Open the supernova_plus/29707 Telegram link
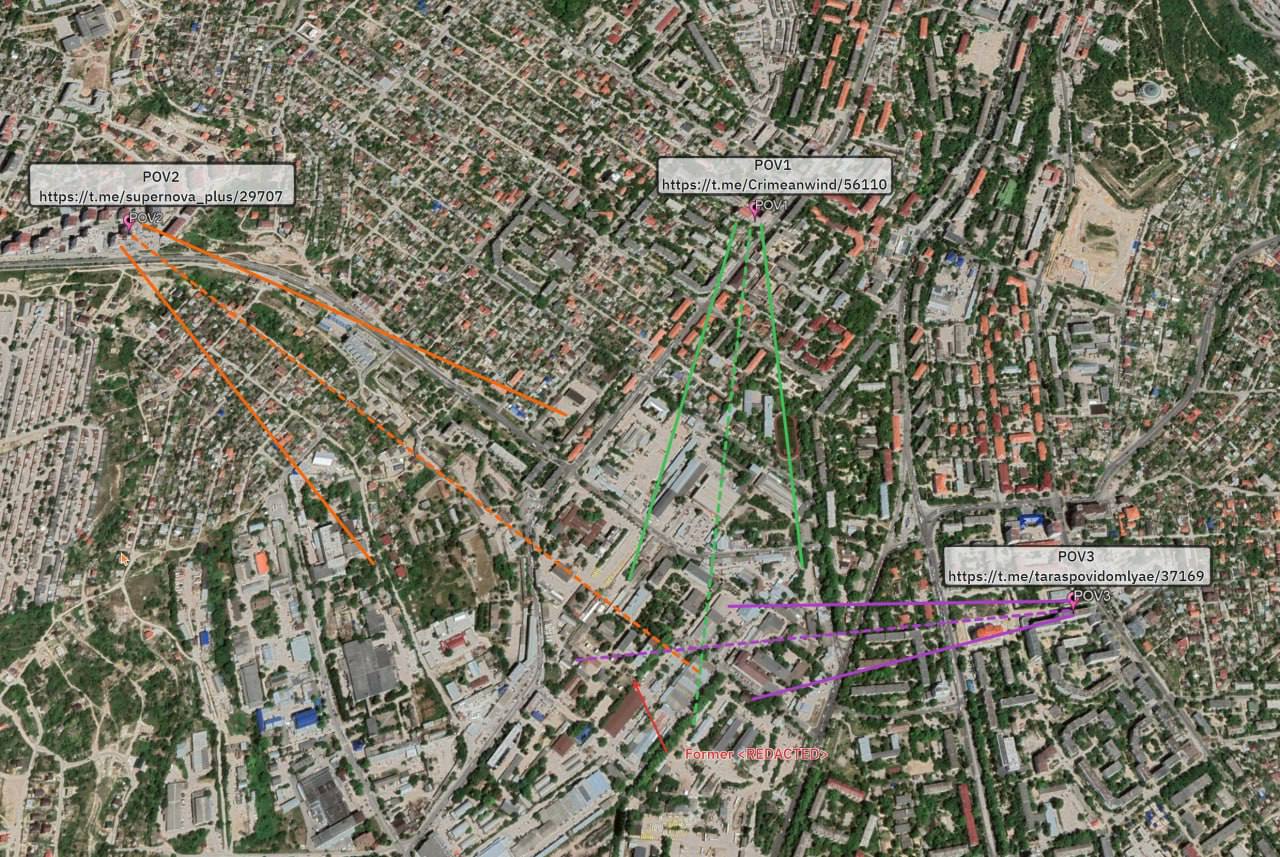 click(x=161, y=197)
